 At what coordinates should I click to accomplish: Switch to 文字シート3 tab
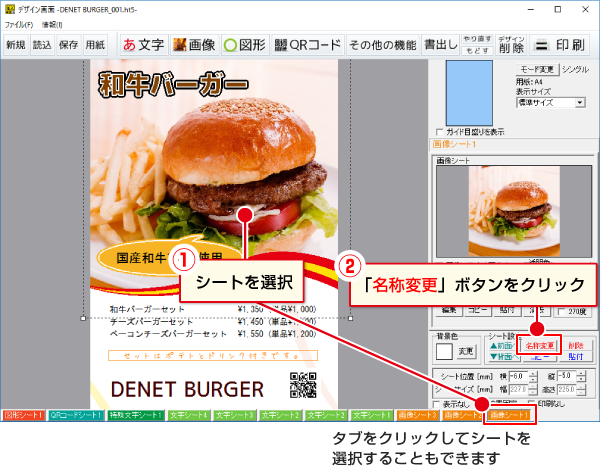click(234, 415)
